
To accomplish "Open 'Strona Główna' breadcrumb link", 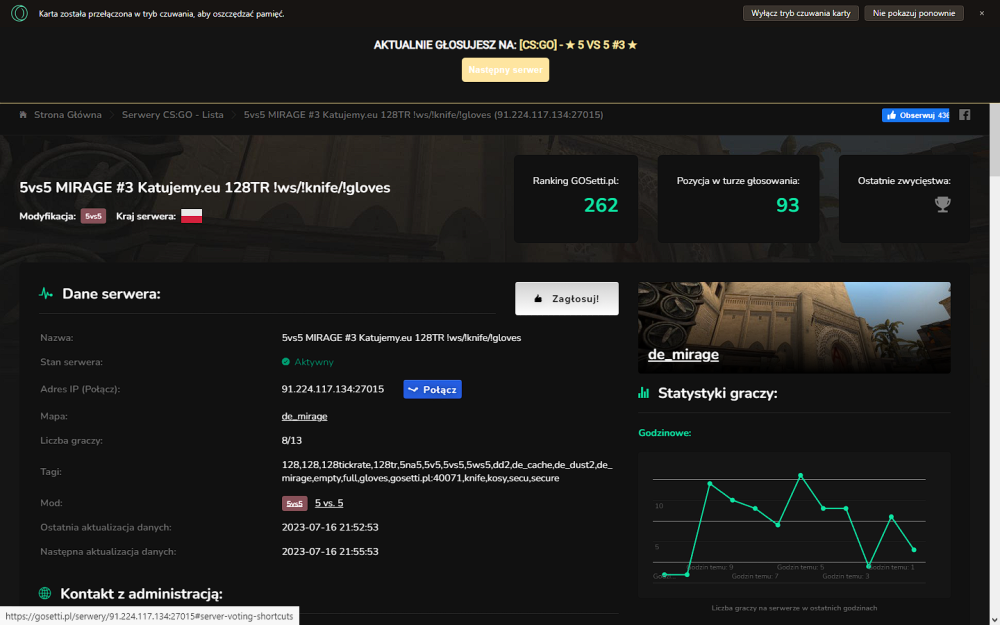I will click(68, 115).
